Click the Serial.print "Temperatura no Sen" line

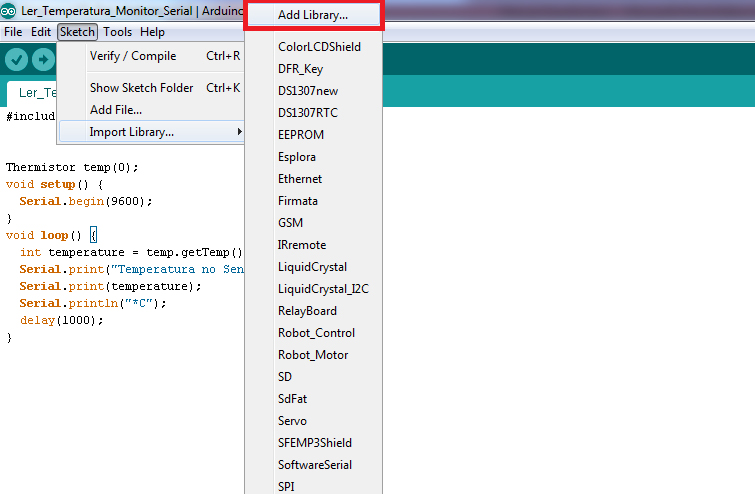coord(131,270)
